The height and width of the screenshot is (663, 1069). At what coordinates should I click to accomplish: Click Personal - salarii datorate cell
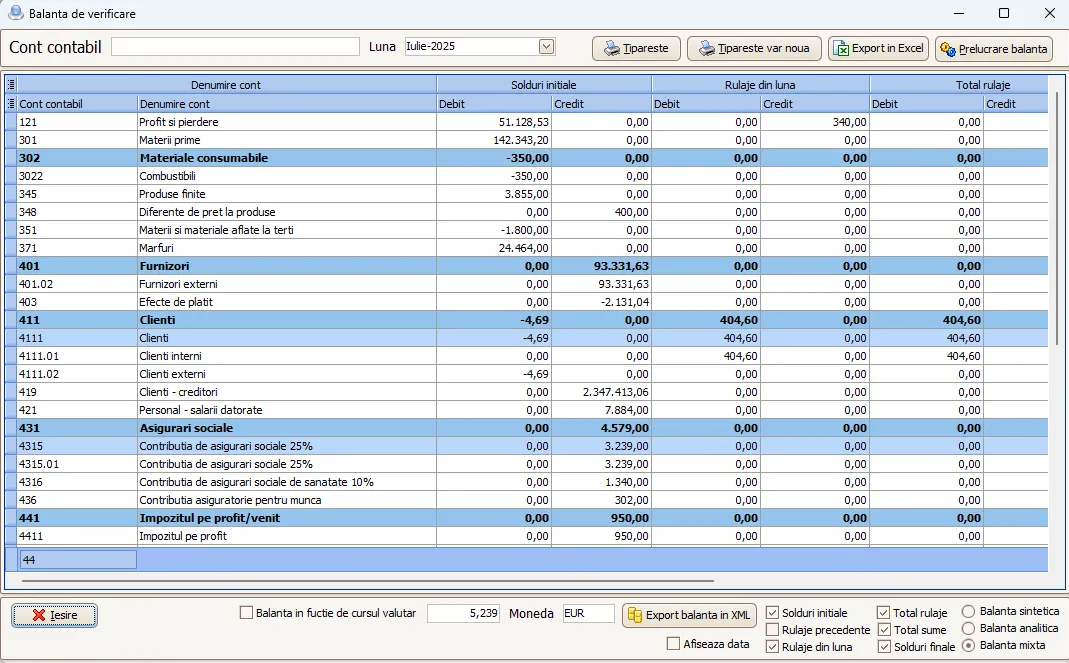(x=286, y=410)
